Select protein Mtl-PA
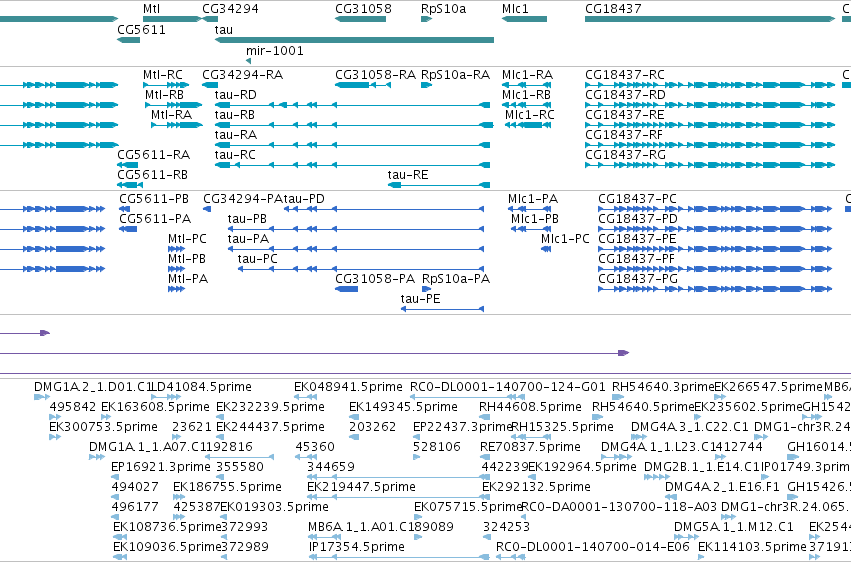The height and width of the screenshot is (562, 851). pyautogui.click(x=188, y=279)
